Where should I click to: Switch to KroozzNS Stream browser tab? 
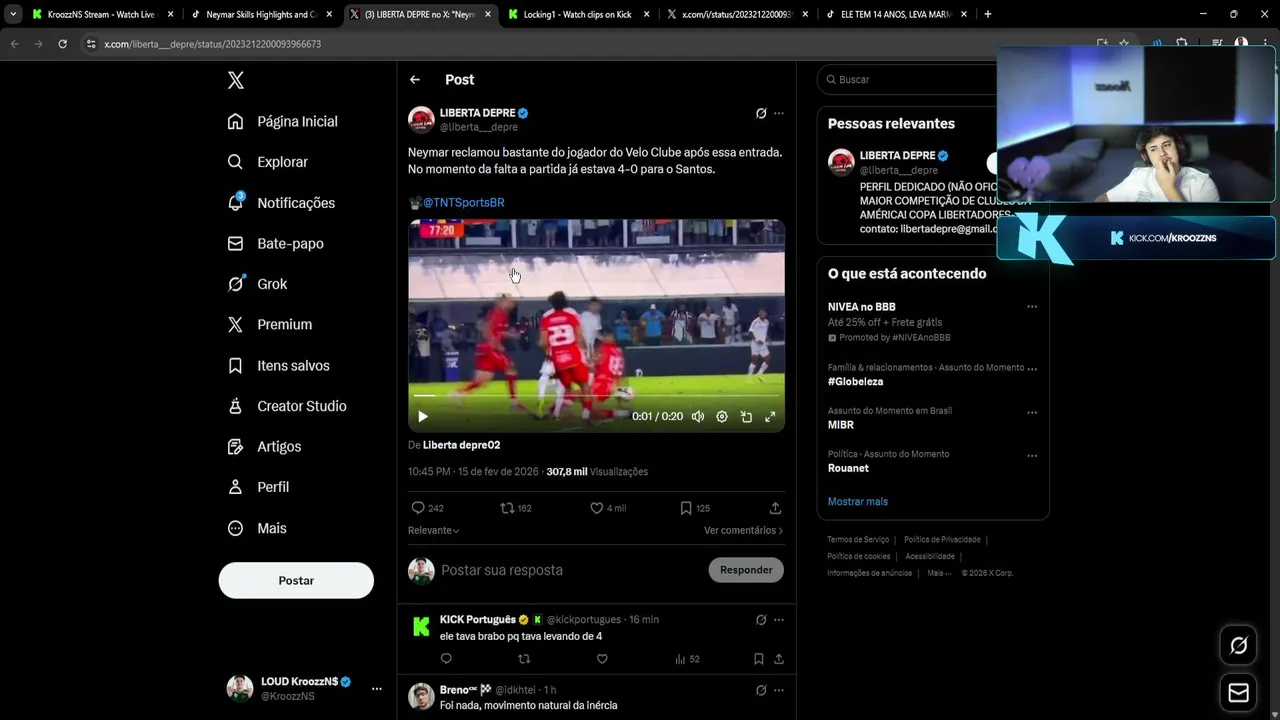coord(101,14)
